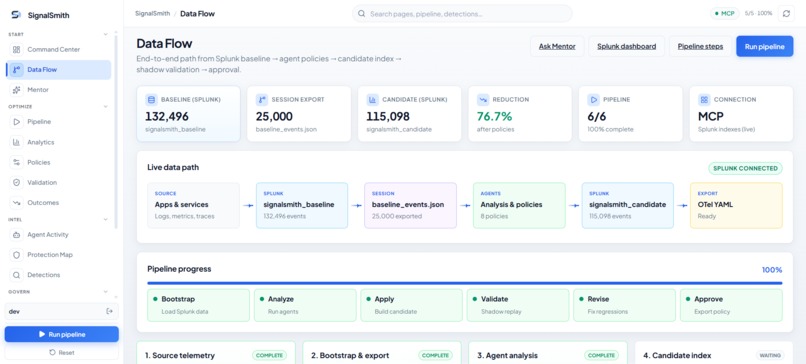Click the SPLUNK CONNECTED badge
This screenshot has height=364, width=806.
(745, 168)
